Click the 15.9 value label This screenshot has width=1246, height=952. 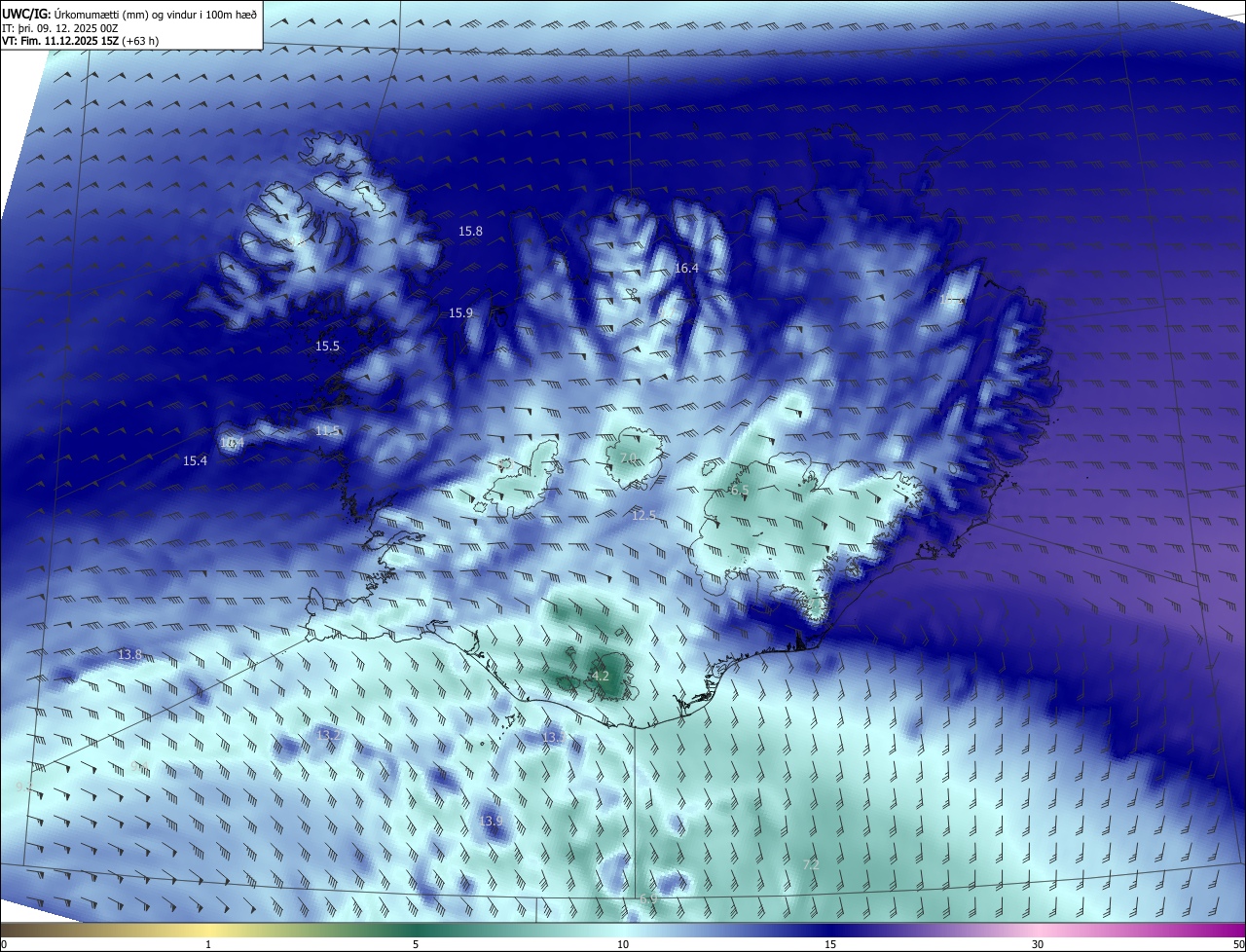point(460,313)
